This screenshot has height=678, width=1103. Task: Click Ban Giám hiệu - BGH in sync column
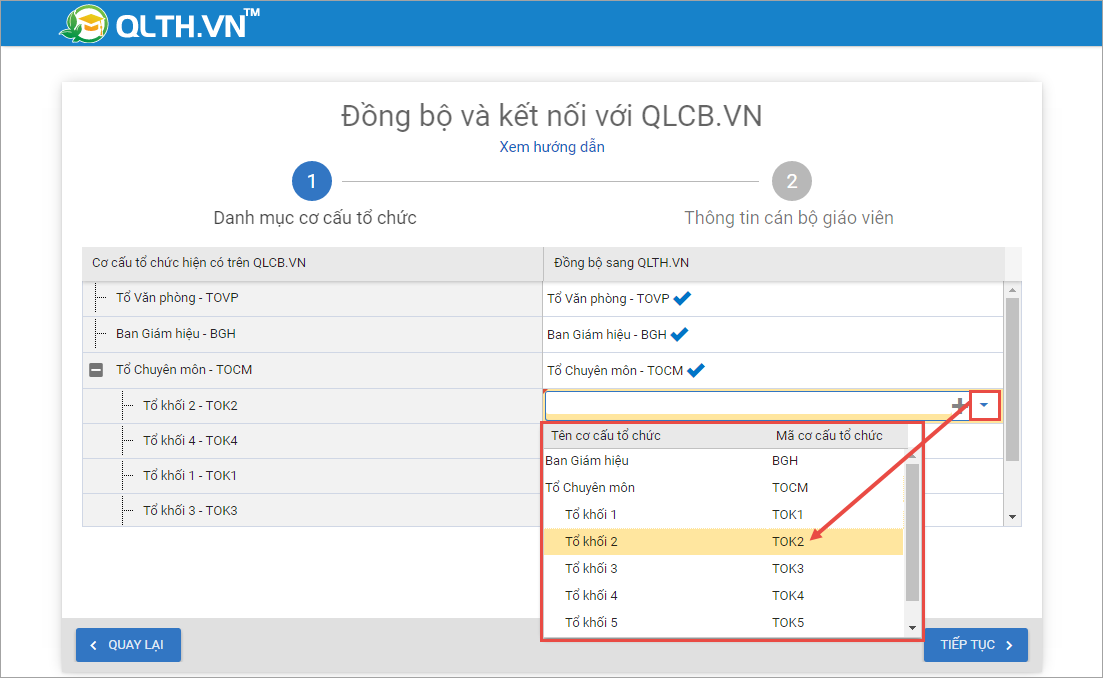click(606, 335)
